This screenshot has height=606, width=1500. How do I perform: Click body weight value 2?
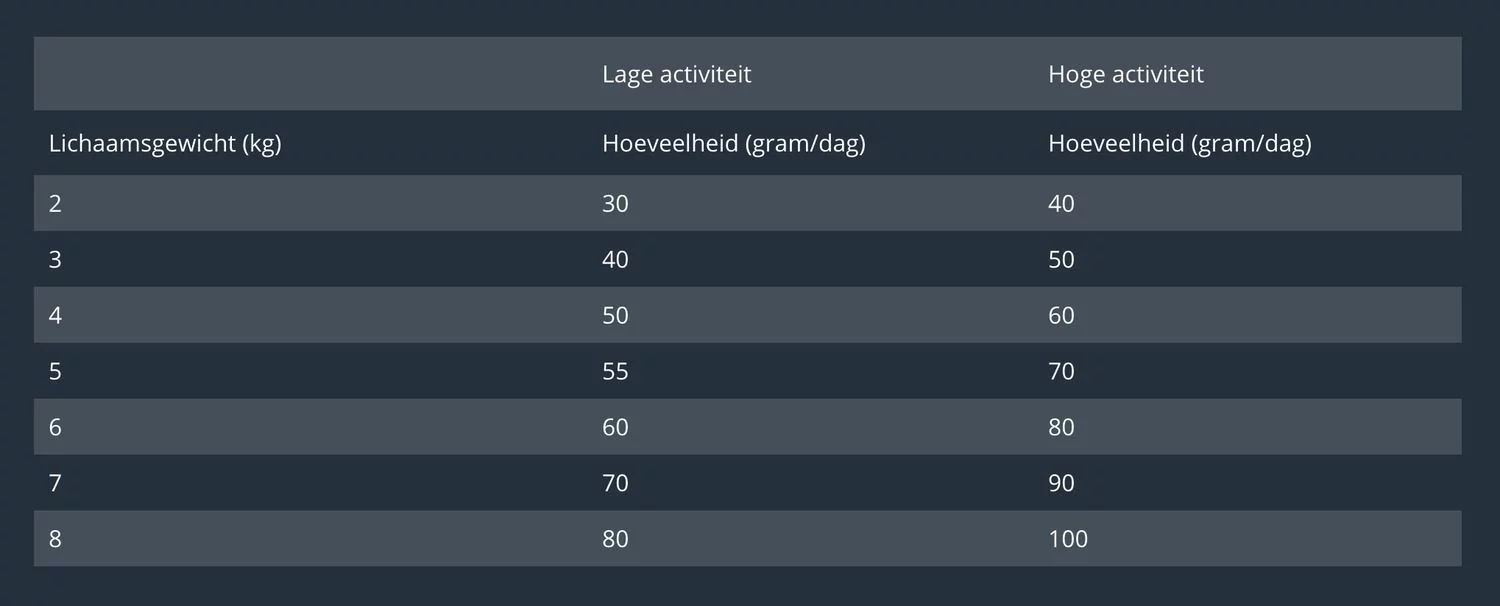pyautogui.click(x=55, y=204)
